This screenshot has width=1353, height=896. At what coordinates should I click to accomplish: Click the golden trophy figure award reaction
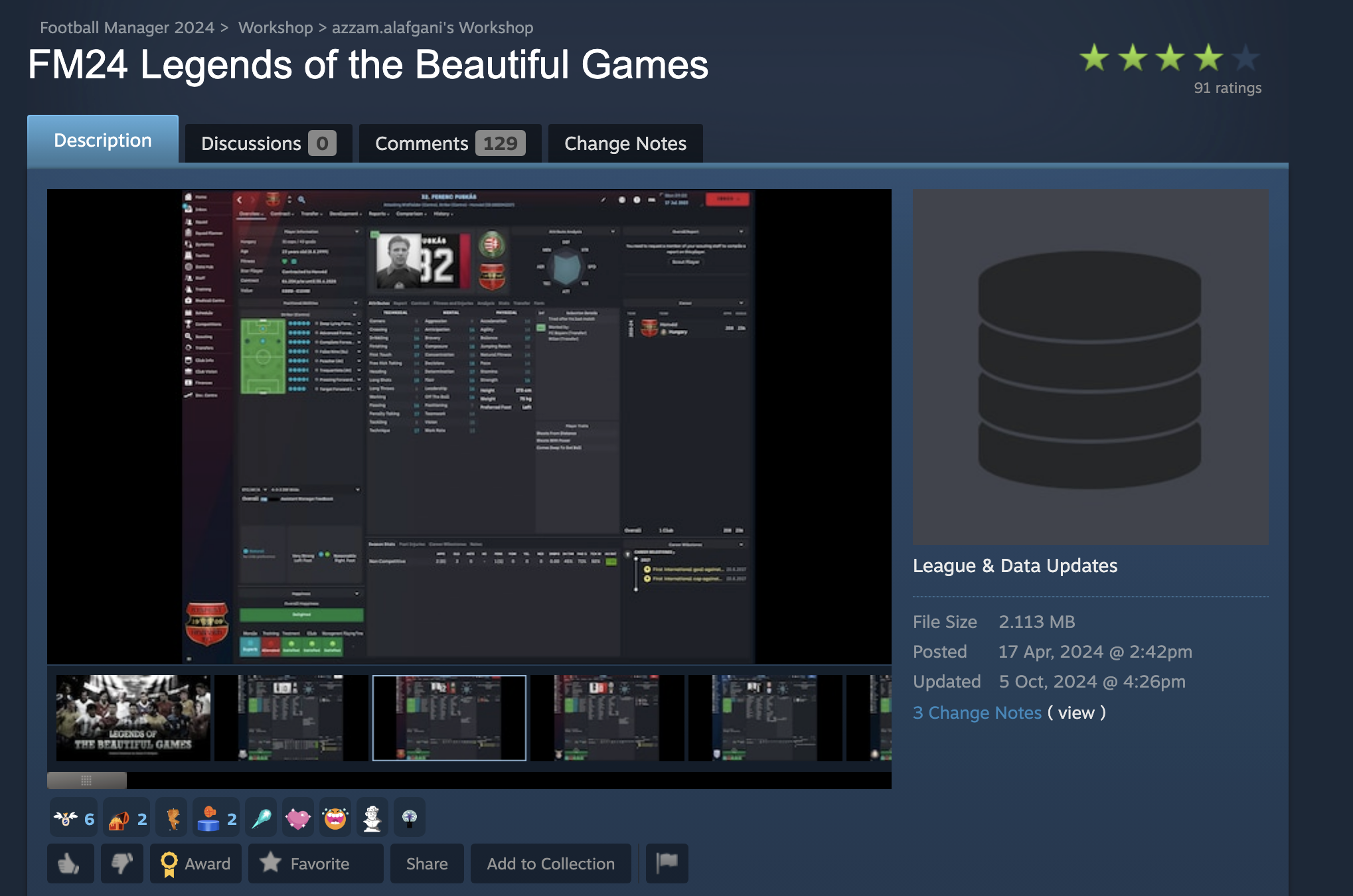click(172, 819)
